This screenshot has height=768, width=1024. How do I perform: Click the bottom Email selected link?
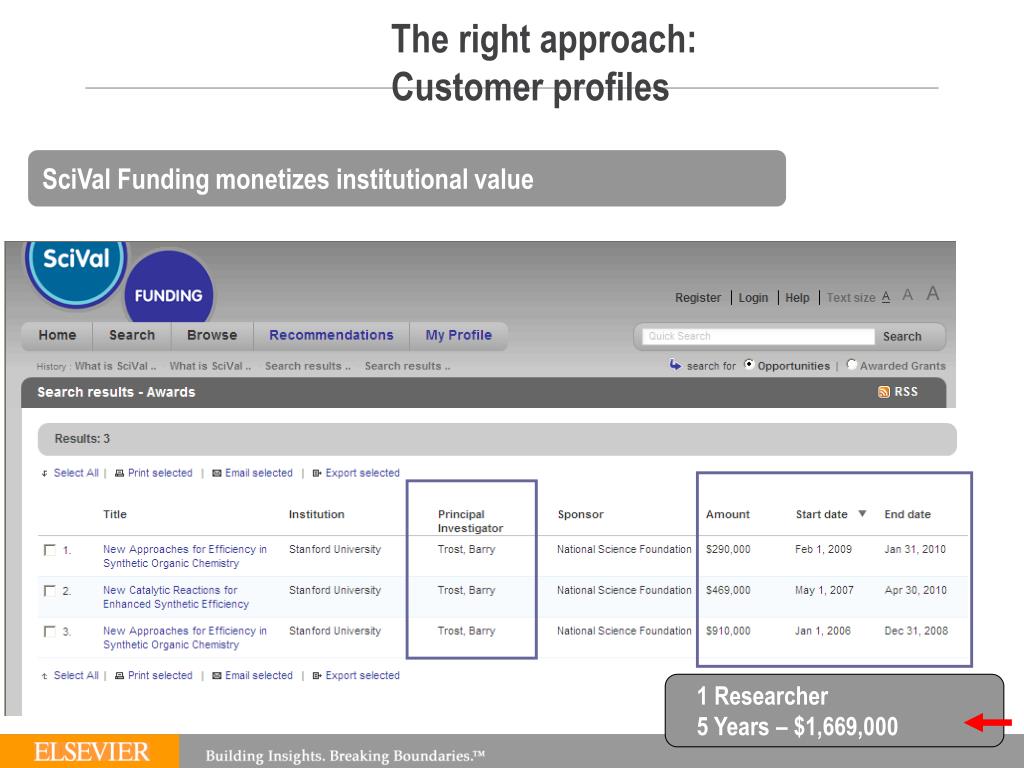tap(259, 675)
